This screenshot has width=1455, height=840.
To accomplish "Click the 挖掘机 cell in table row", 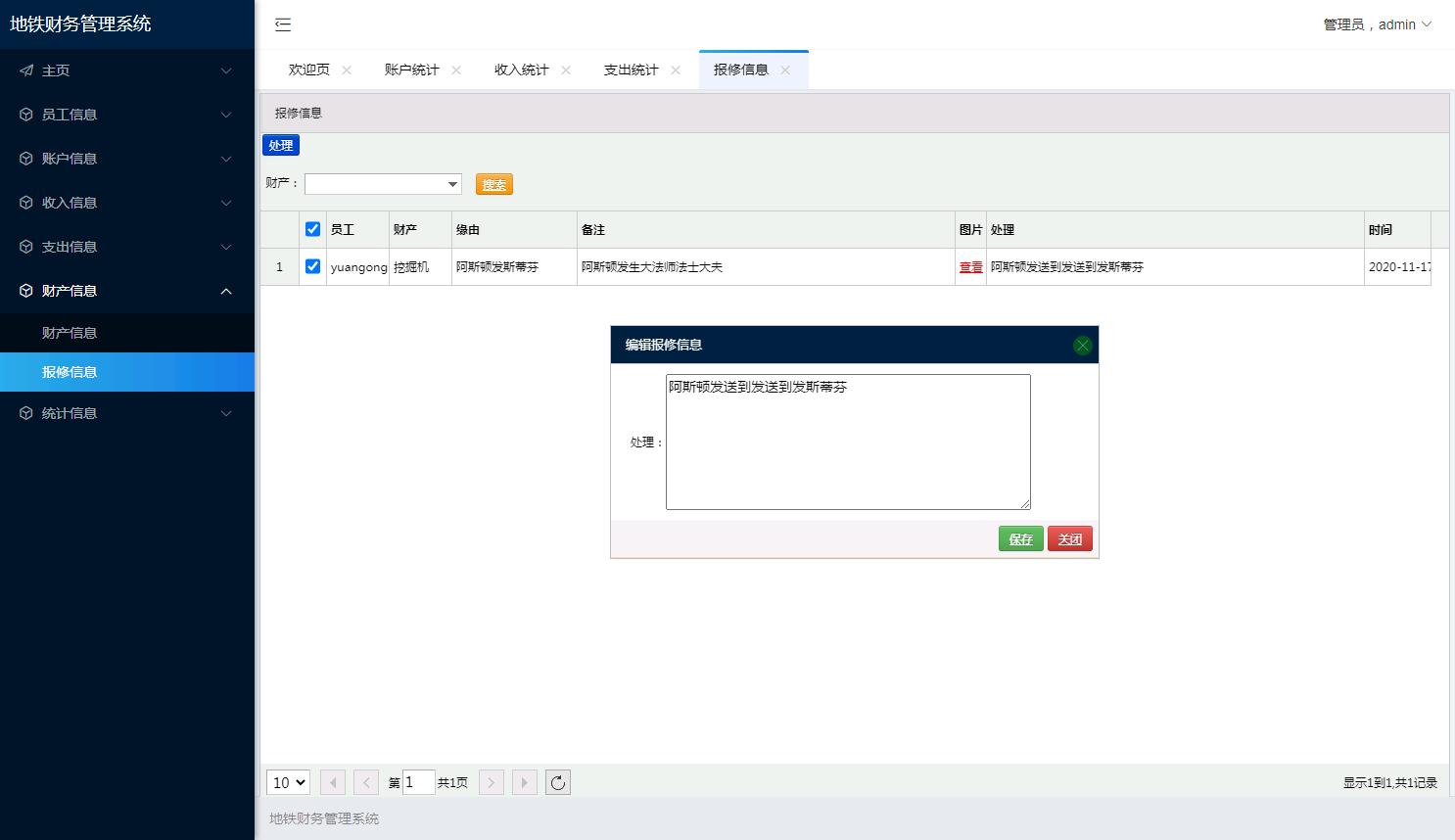I will click(420, 266).
